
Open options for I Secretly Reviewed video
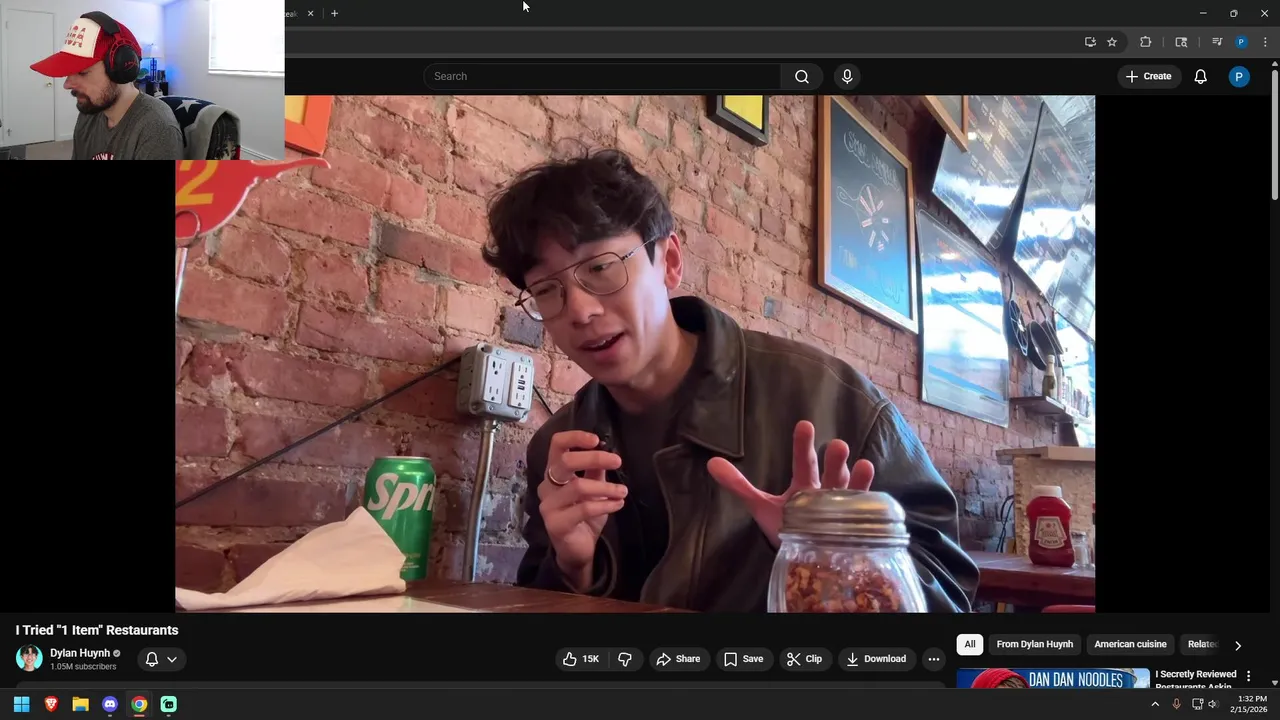pyautogui.click(x=1248, y=676)
